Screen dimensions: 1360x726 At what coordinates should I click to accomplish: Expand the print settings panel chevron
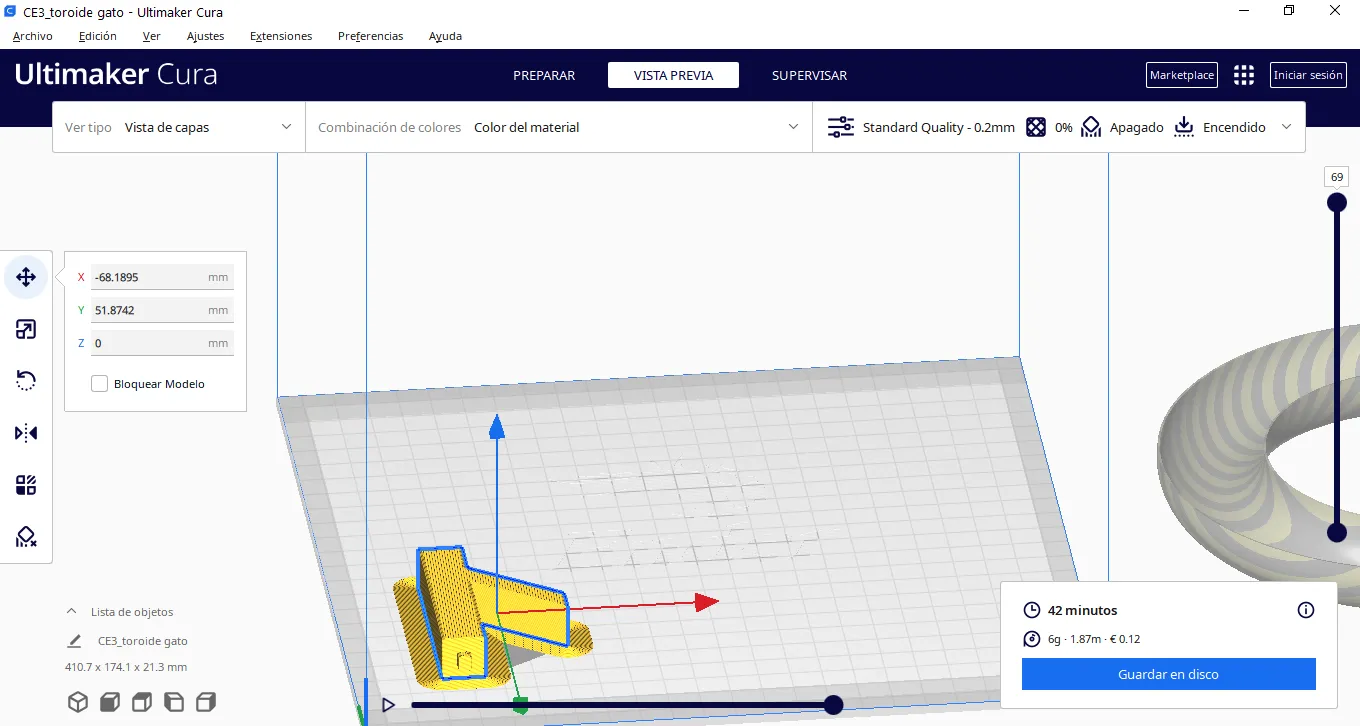(x=1286, y=127)
